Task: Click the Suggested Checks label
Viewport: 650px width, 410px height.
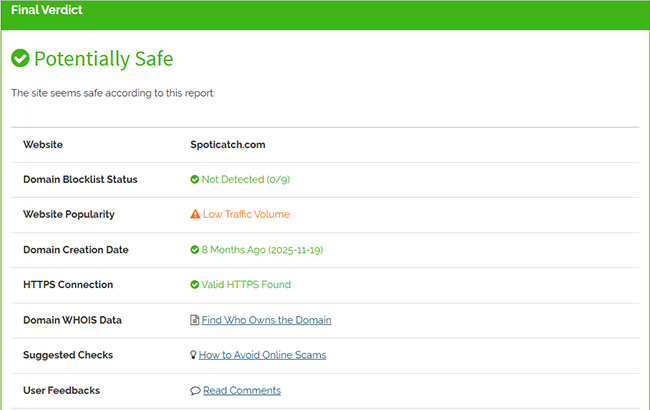Action: [x=68, y=355]
